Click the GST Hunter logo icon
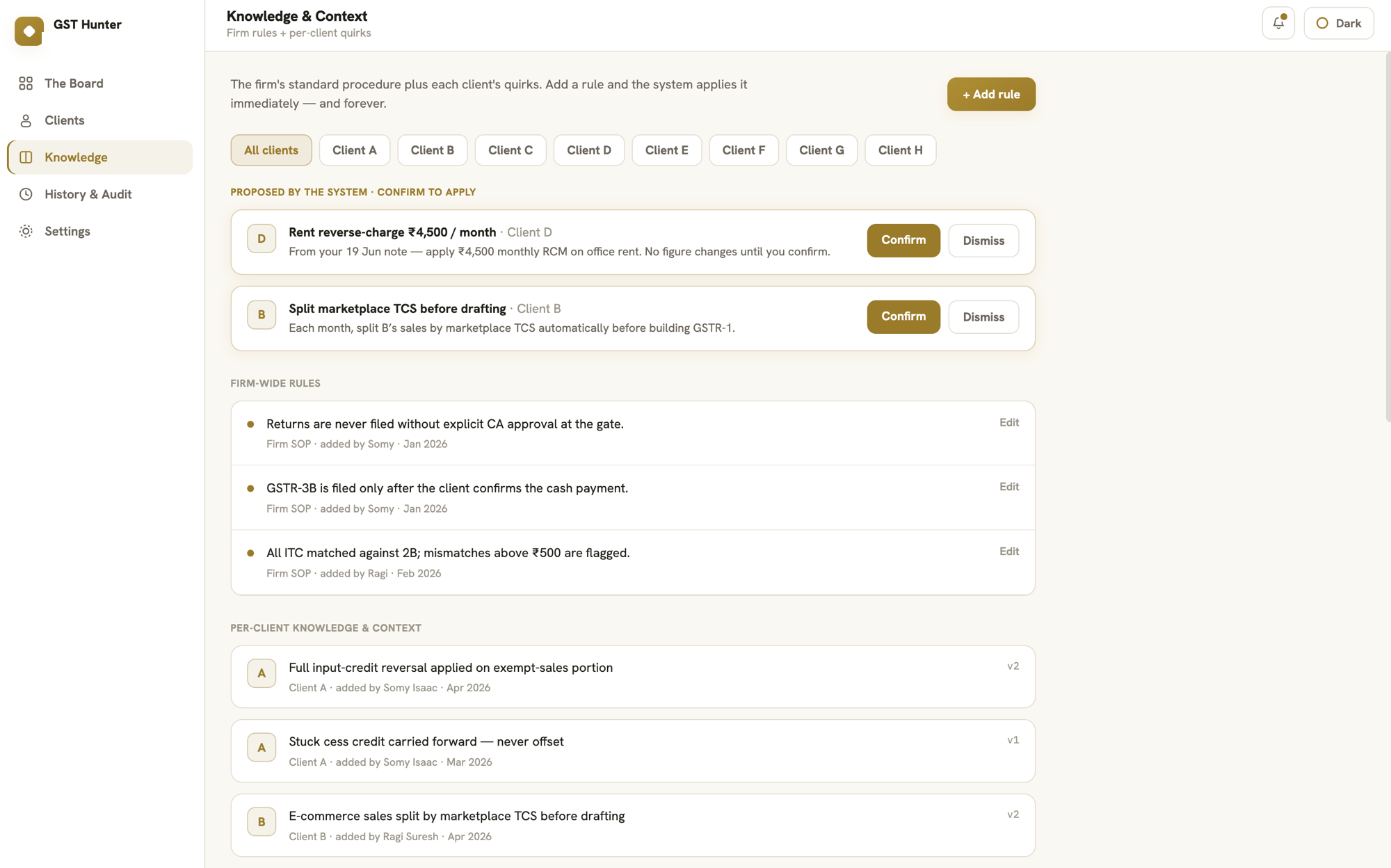1391x868 pixels. tap(29, 31)
